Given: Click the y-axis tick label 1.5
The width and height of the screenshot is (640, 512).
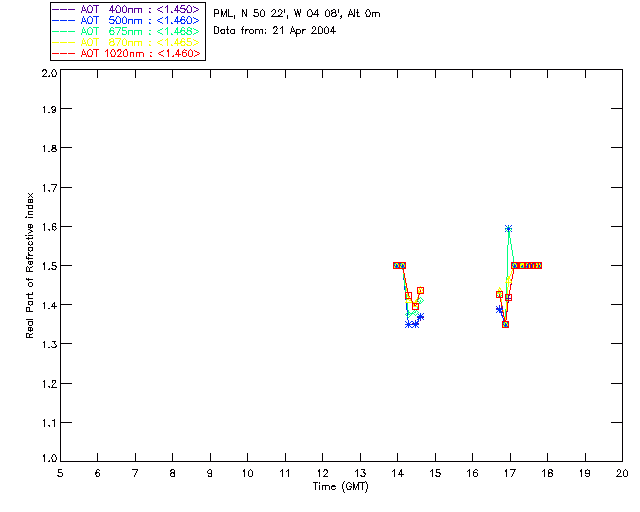Looking at the screenshot, I should [x=49, y=266].
